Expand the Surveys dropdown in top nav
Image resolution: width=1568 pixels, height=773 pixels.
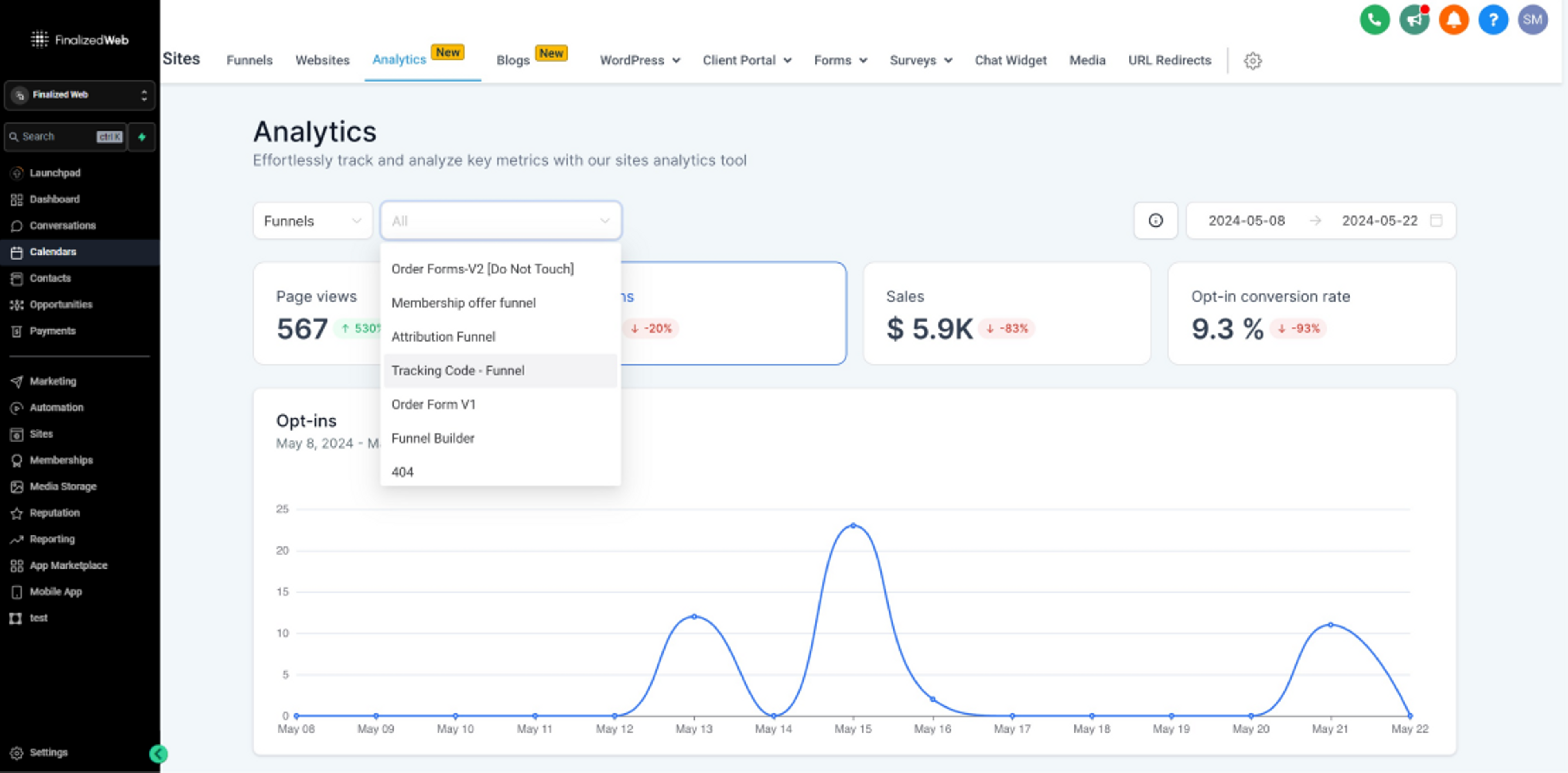click(x=920, y=61)
